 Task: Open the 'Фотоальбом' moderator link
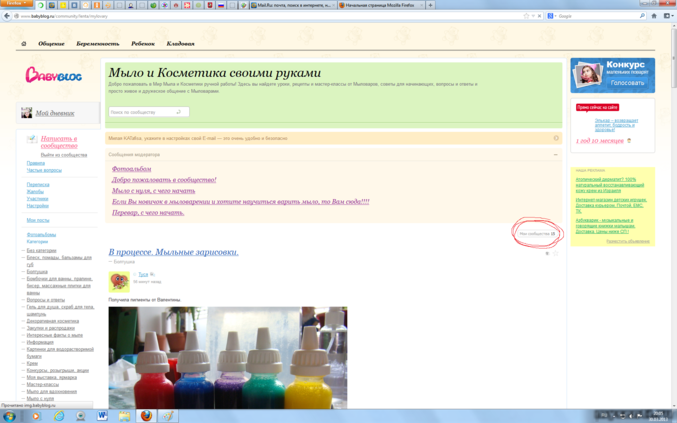(132, 169)
